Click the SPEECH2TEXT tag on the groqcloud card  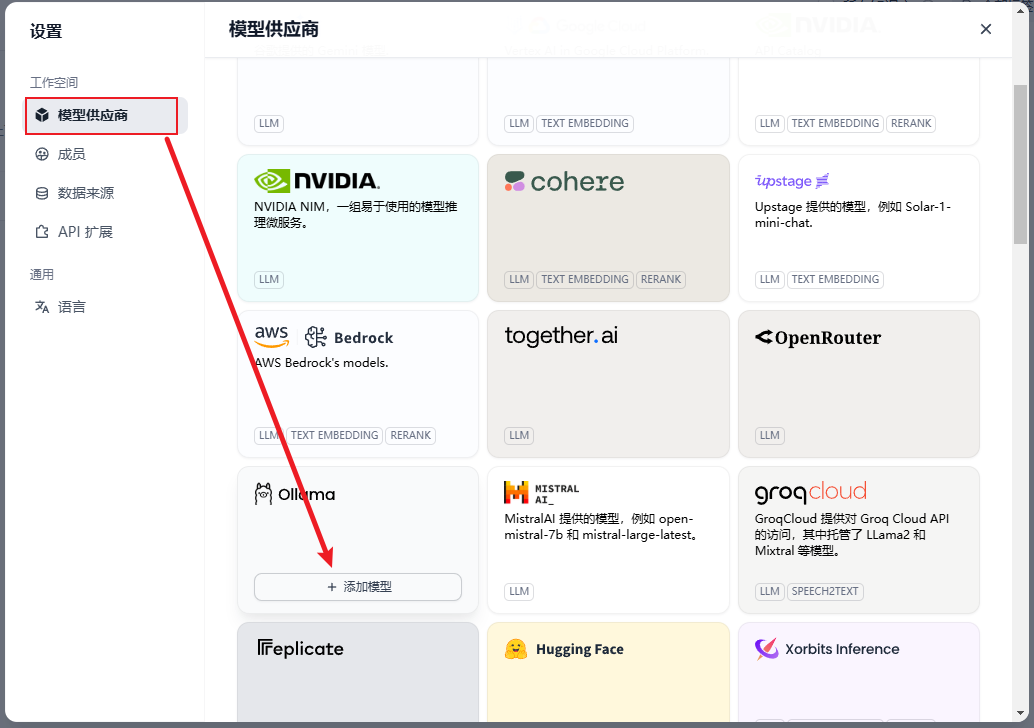pyautogui.click(x=825, y=592)
